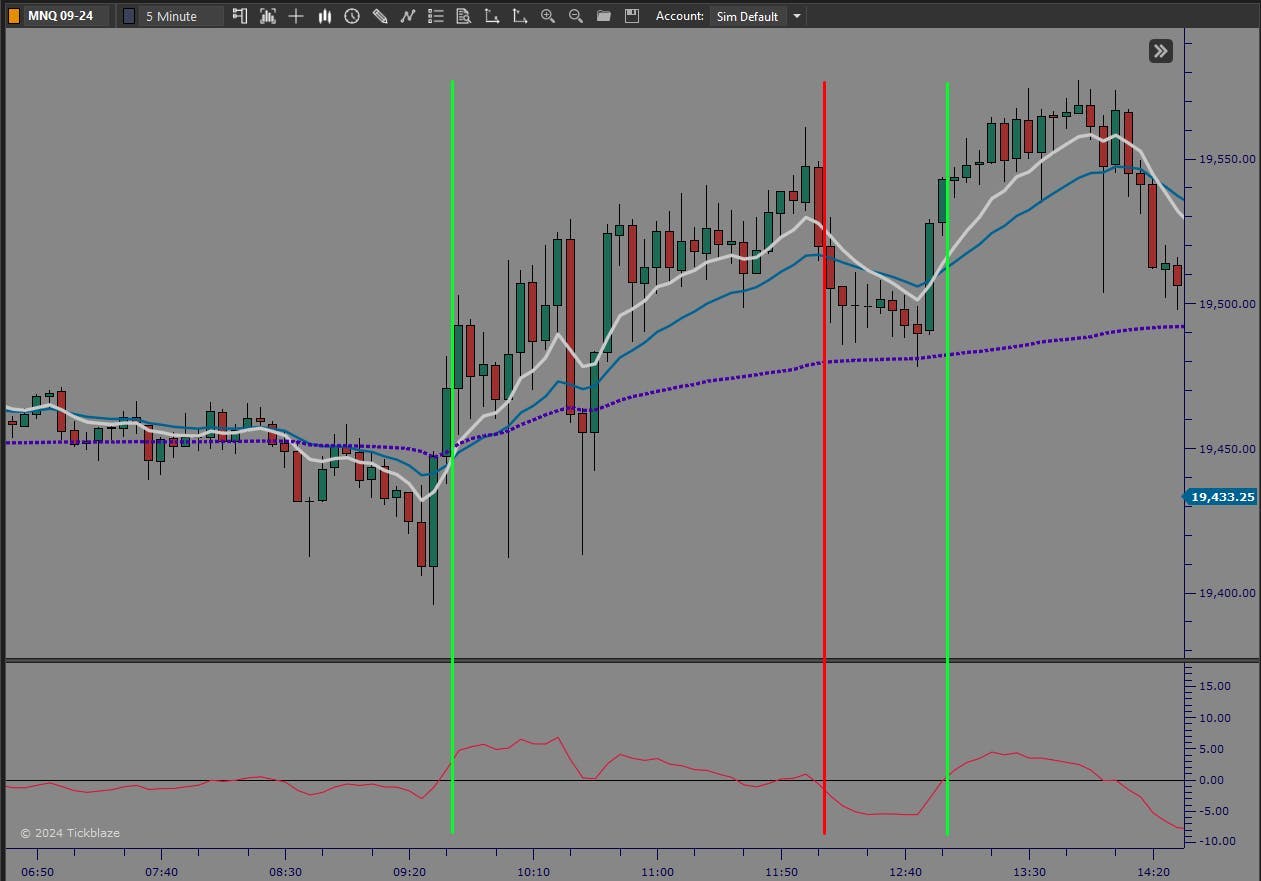Click the Account: label
Viewport: 1261px width, 881px height.
680,16
